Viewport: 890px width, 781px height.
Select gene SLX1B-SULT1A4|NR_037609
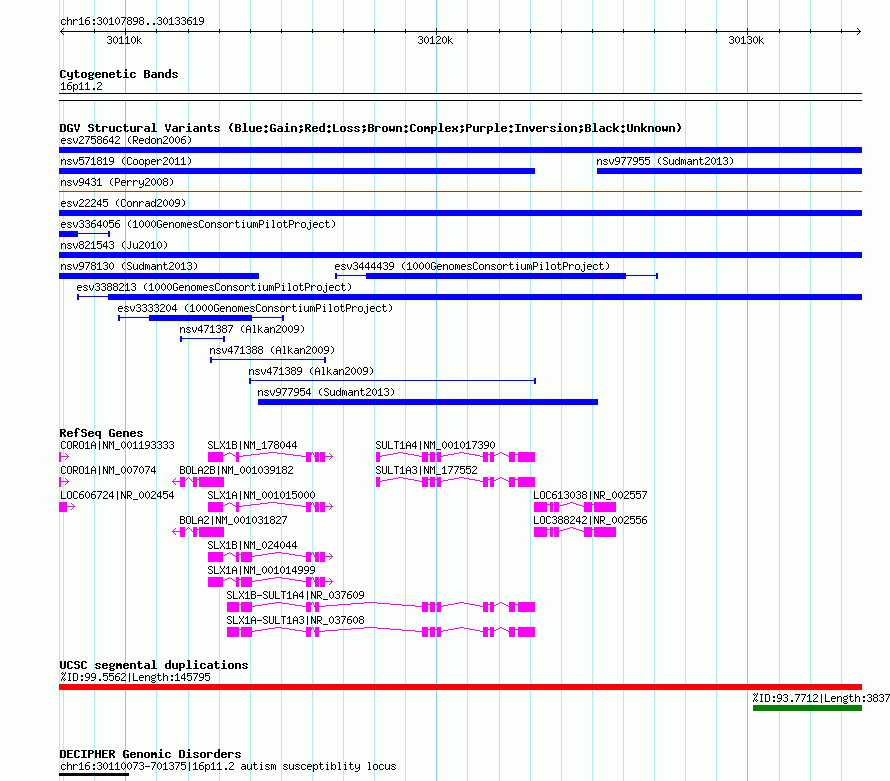(x=295, y=595)
